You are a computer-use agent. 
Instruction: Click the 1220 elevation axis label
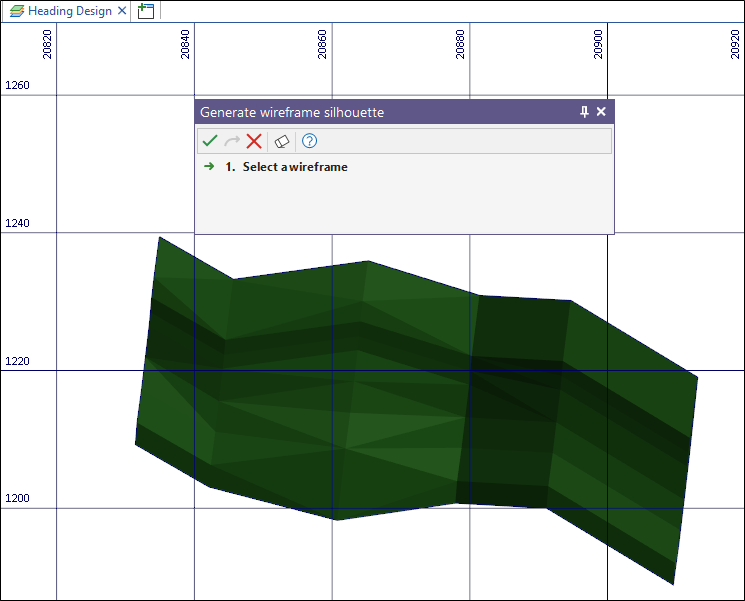[x=18, y=361]
